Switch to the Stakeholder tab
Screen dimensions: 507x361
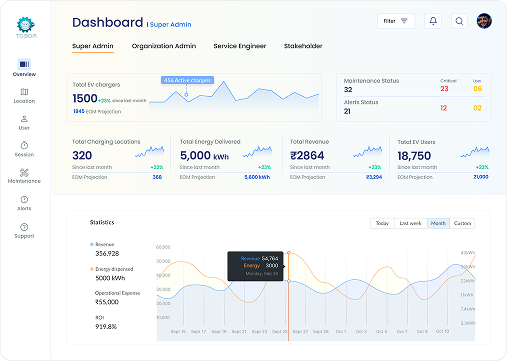[x=303, y=46]
